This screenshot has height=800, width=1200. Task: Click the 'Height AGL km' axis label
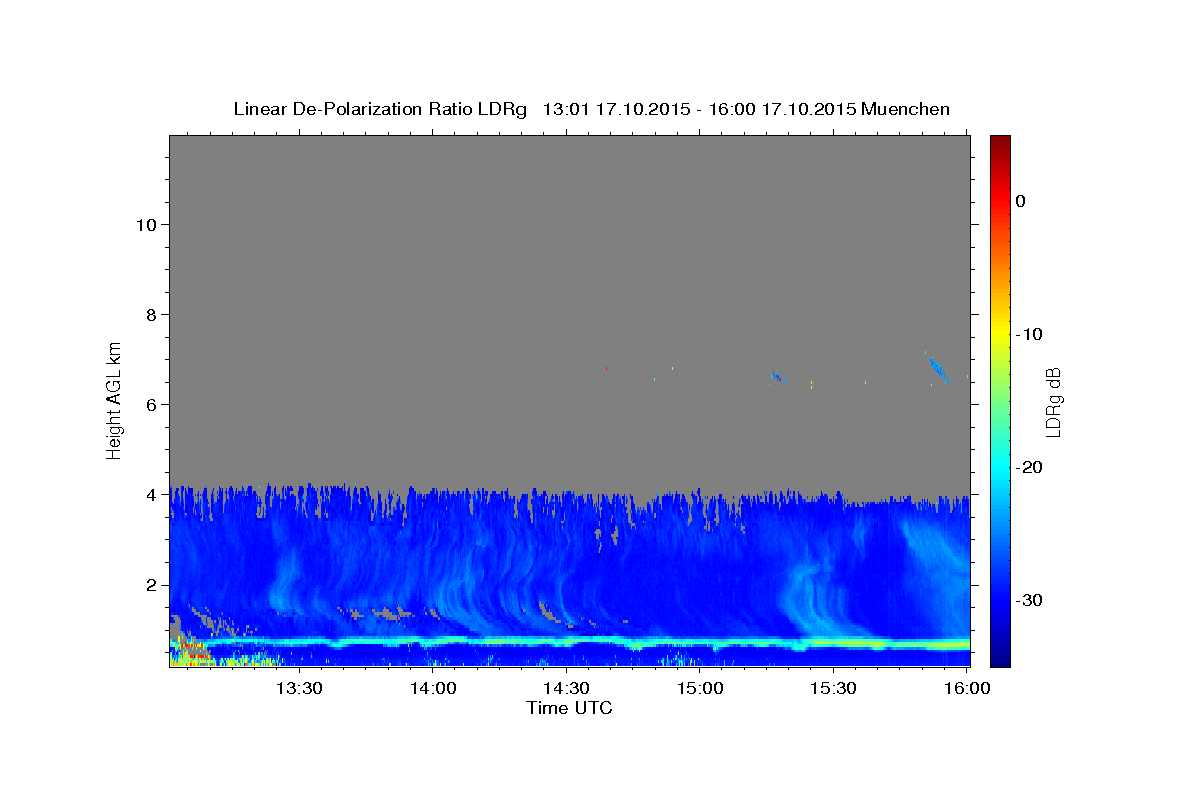click(x=115, y=399)
